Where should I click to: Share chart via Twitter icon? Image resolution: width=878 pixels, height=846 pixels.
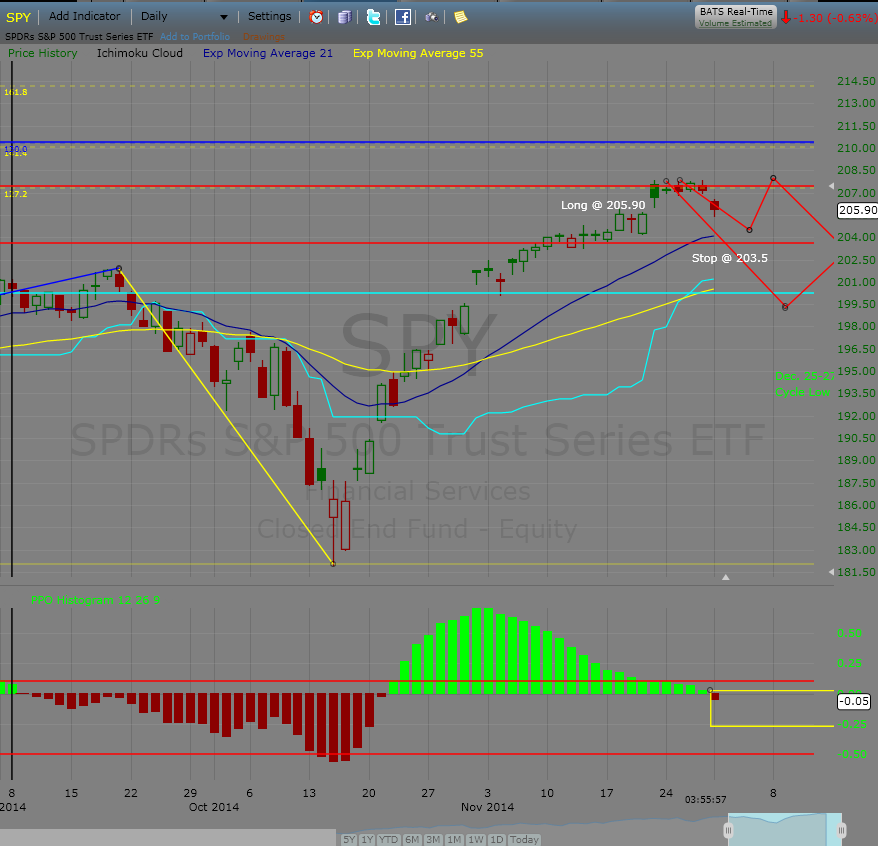373,17
